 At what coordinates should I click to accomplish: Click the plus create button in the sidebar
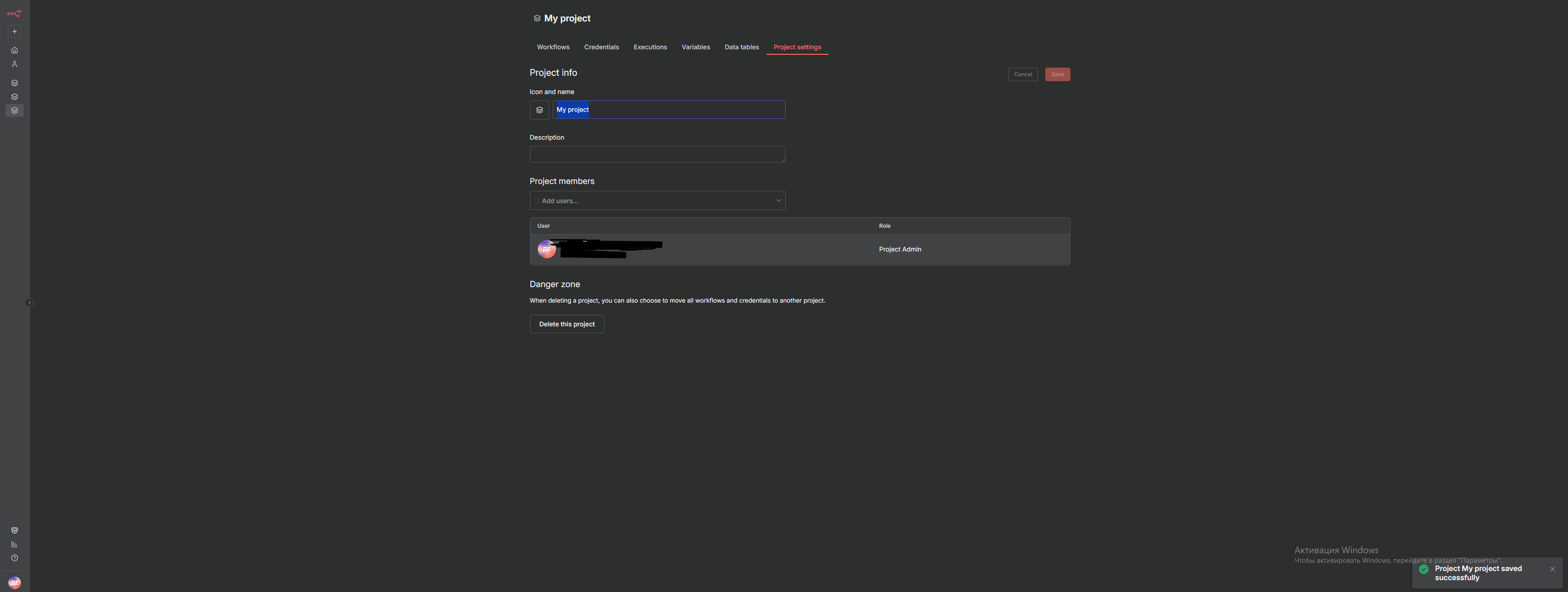pos(15,31)
